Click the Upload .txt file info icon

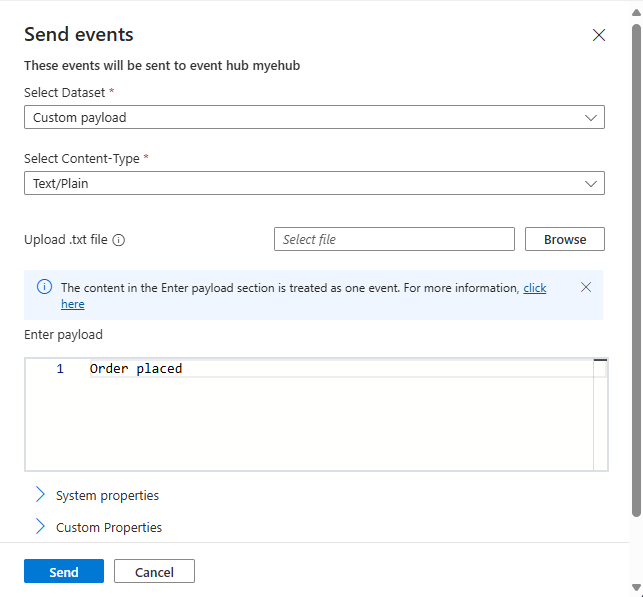point(119,240)
